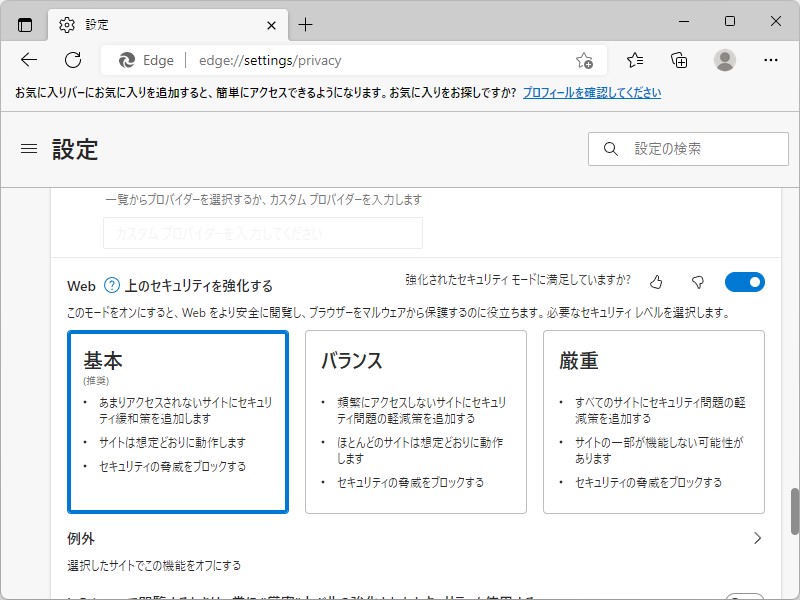Open the settings hamburger menu
The width and height of the screenshot is (800, 600).
pyautogui.click(x=28, y=148)
